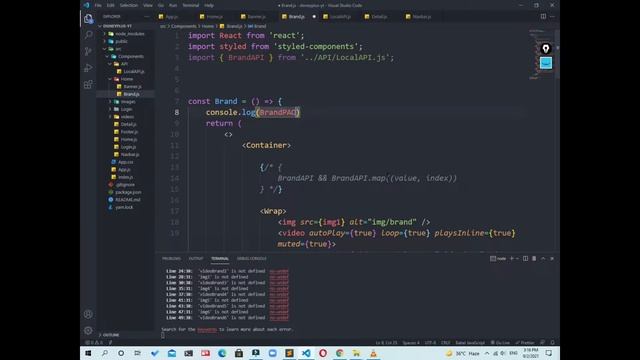Click Go Live in the status bar
This screenshot has height=360, width=640.
(500, 342)
